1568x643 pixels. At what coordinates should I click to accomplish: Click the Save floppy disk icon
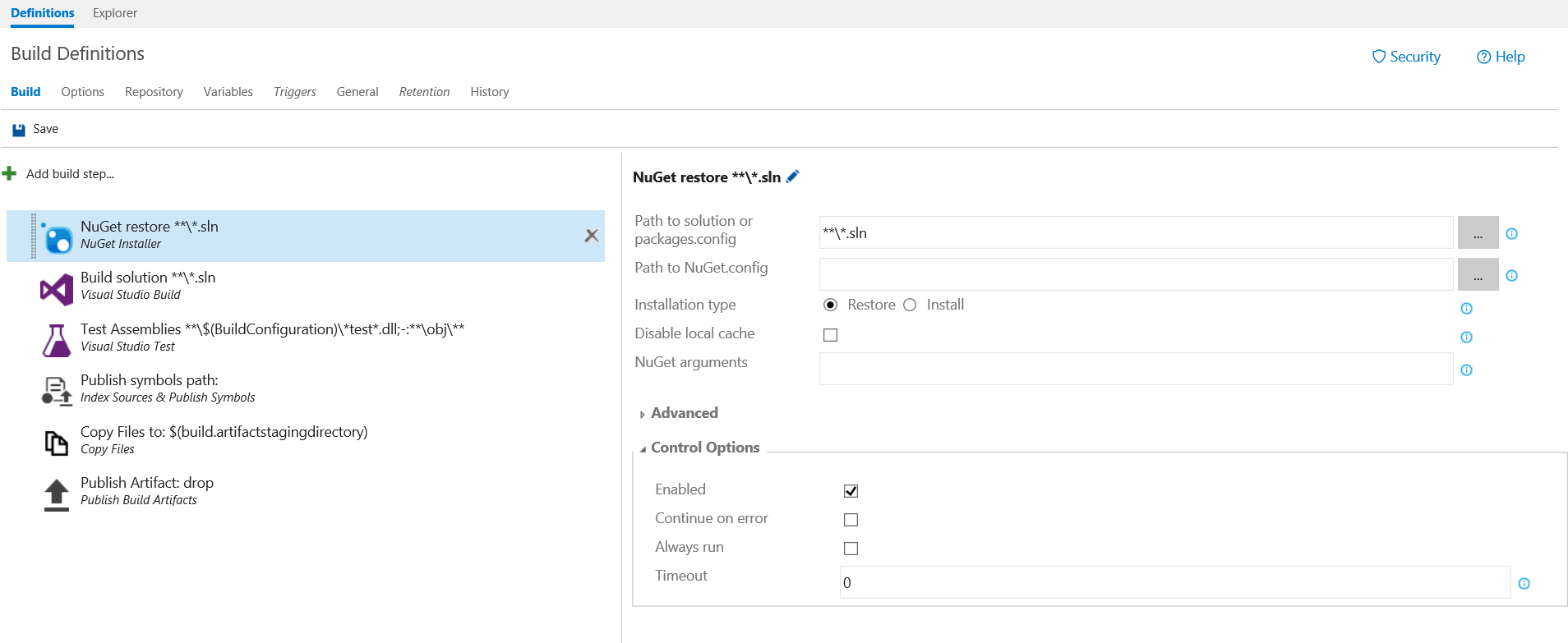[19, 130]
